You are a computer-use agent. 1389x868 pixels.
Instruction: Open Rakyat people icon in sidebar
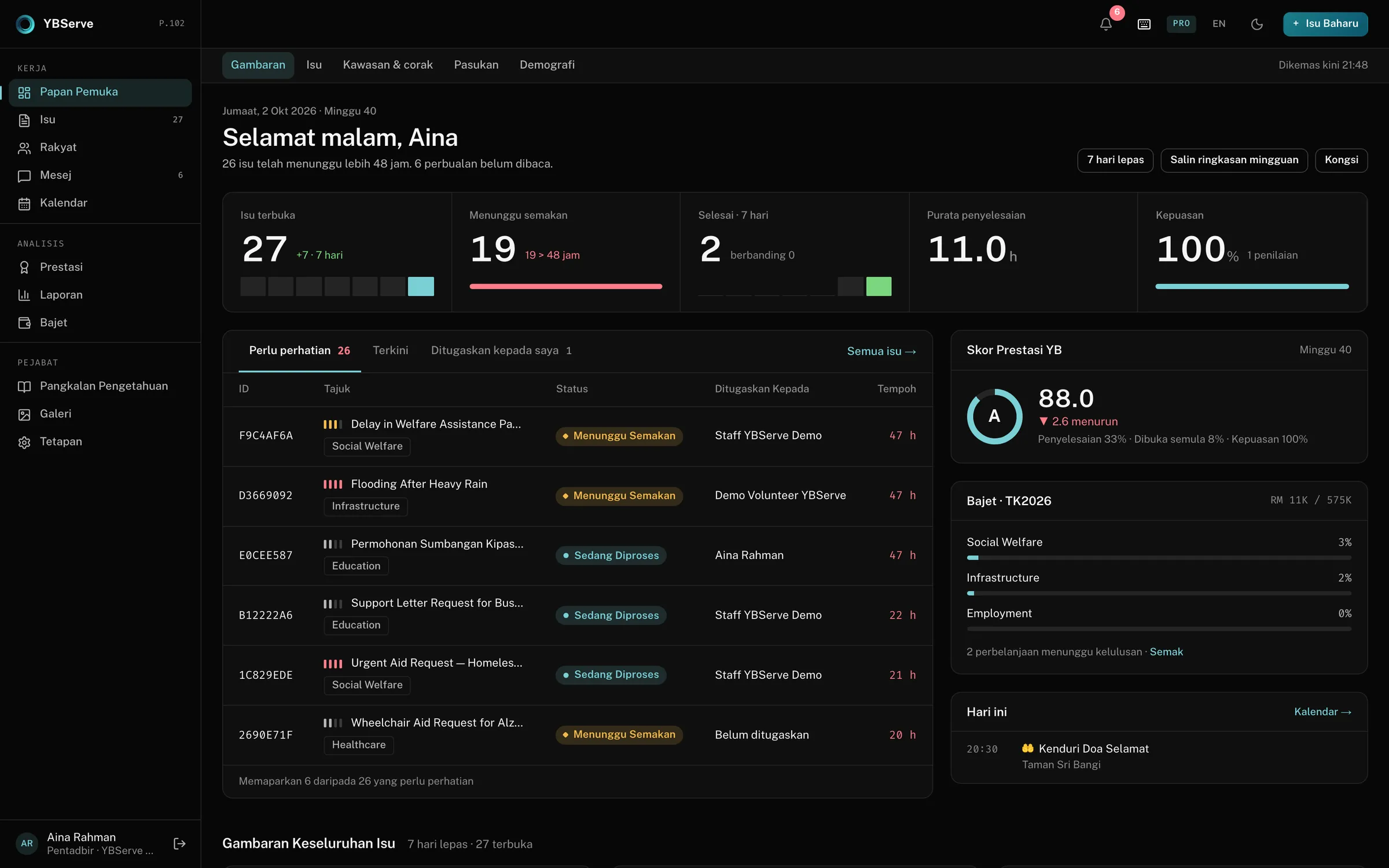pyautogui.click(x=24, y=148)
